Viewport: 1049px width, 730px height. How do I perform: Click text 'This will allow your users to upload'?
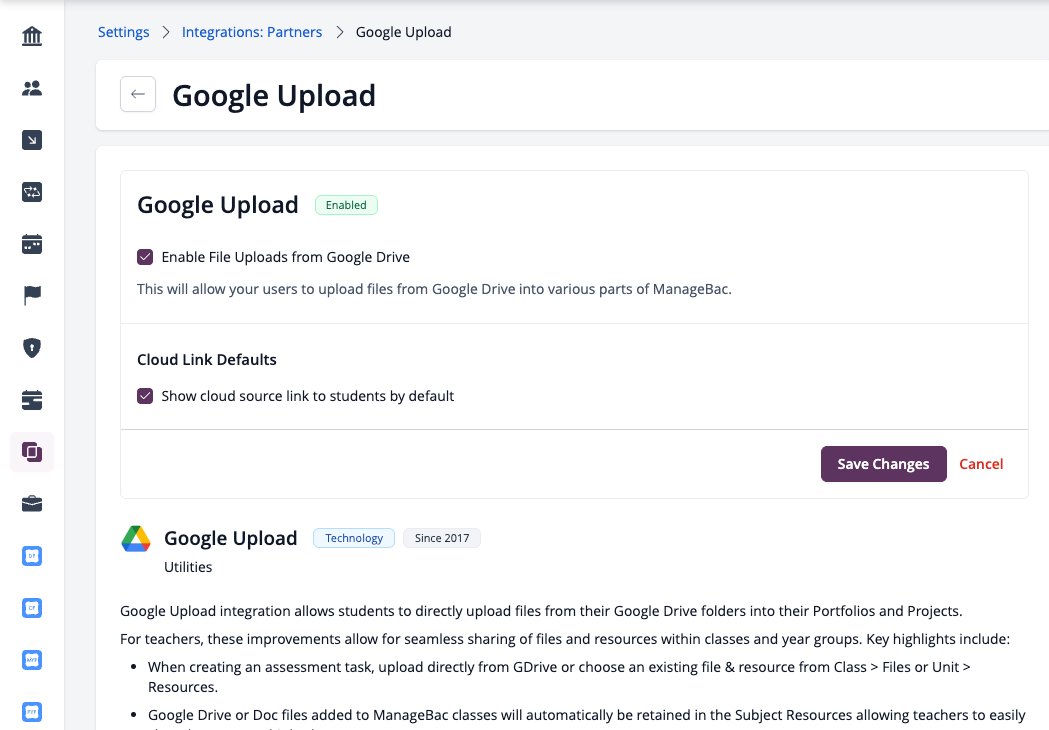(250, 289)
